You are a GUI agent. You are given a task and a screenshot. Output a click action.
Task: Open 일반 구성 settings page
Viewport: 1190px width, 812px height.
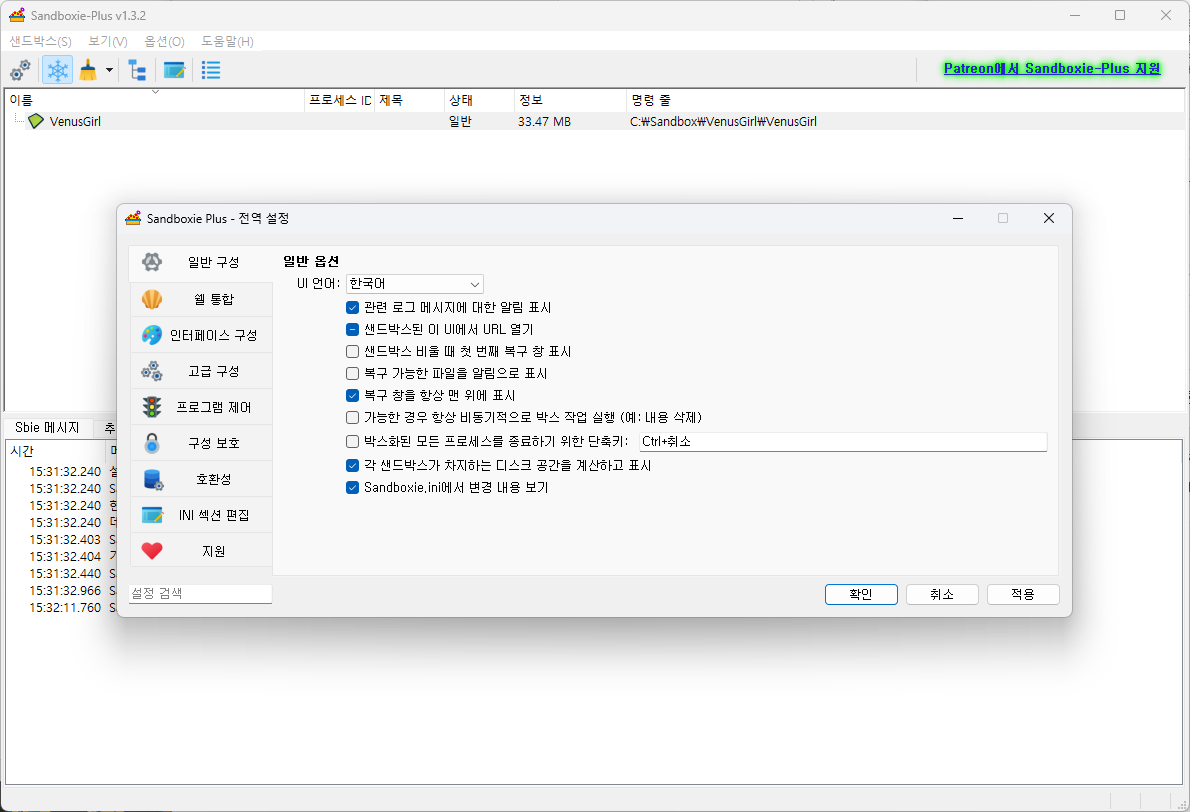tap(201, 263)
